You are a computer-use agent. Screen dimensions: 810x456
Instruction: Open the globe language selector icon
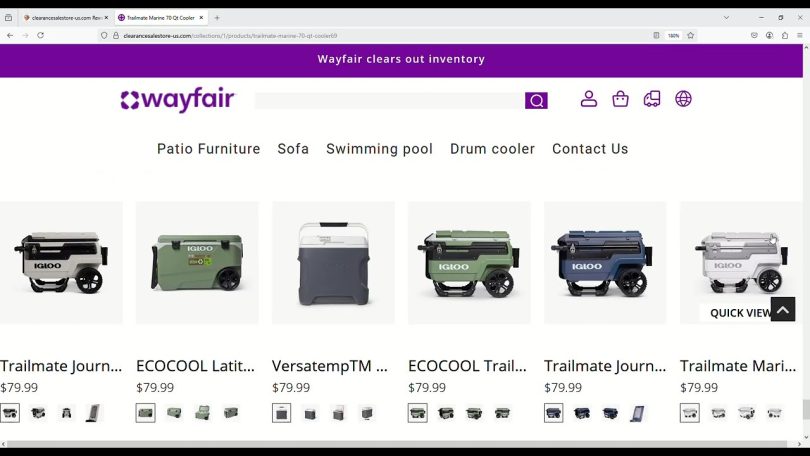coord(683,99)
